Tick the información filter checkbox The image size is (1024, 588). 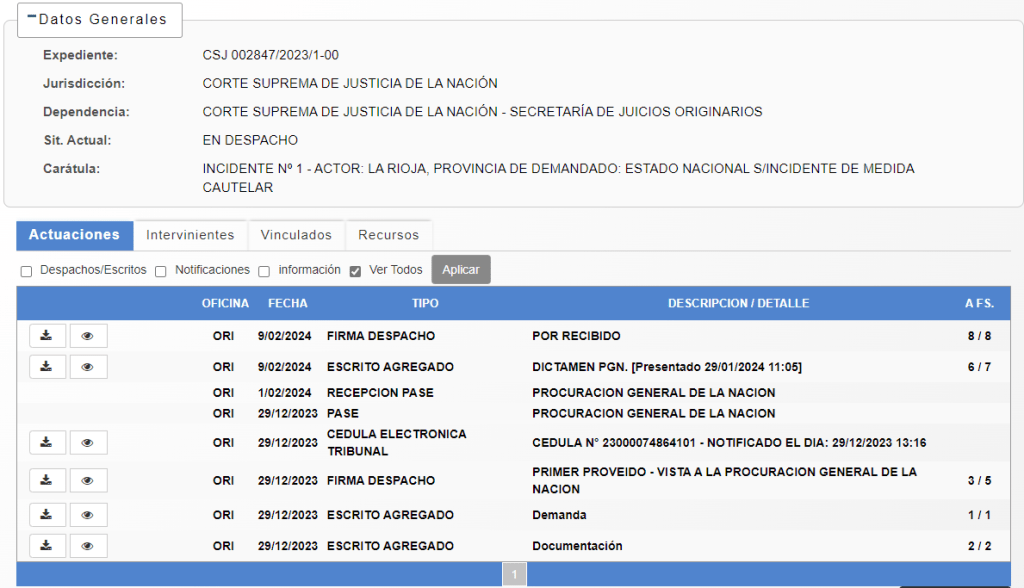click(x=264, y=271)
